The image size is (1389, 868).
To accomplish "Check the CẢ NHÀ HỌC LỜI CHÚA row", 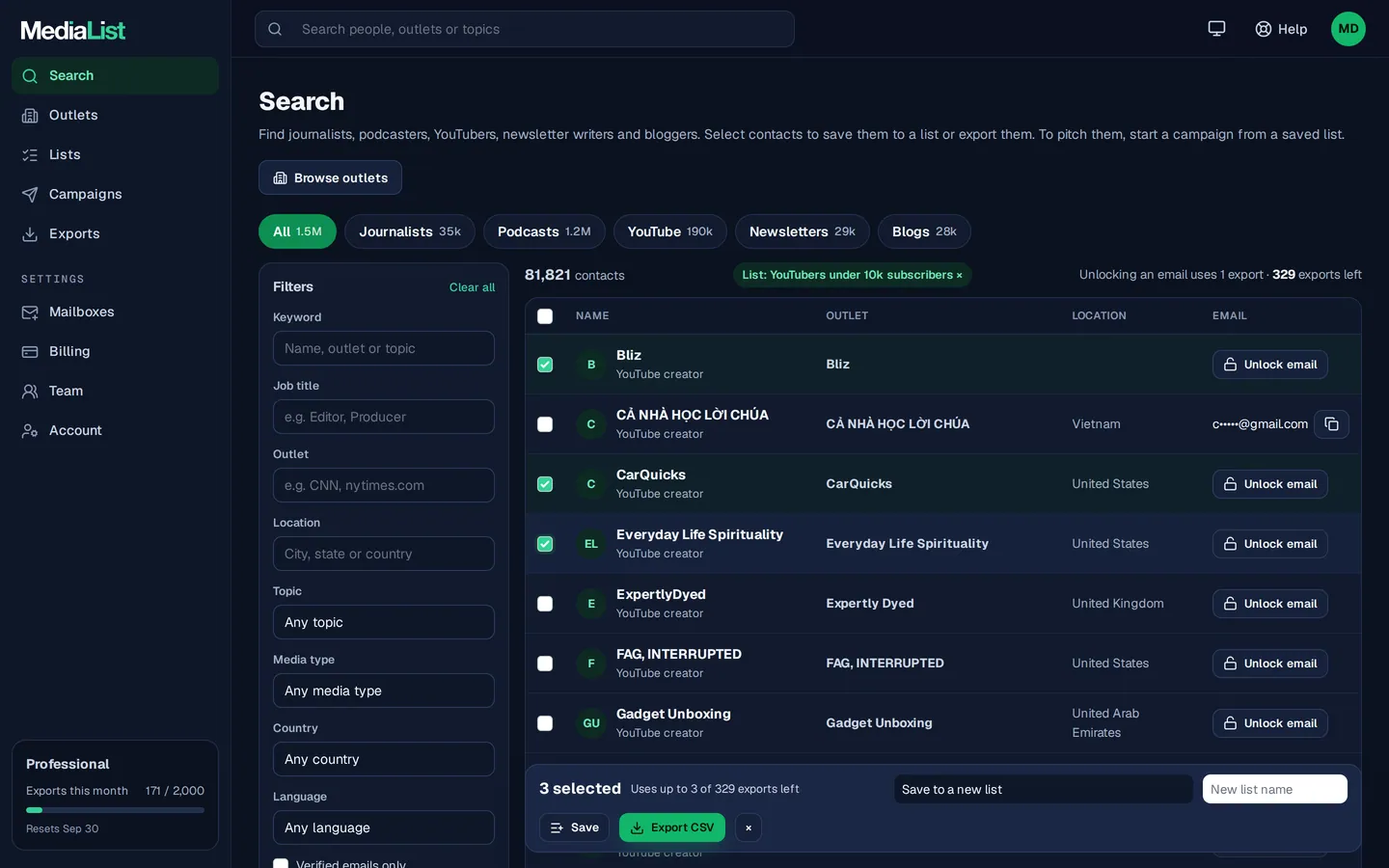I will (x=545, y=424).
